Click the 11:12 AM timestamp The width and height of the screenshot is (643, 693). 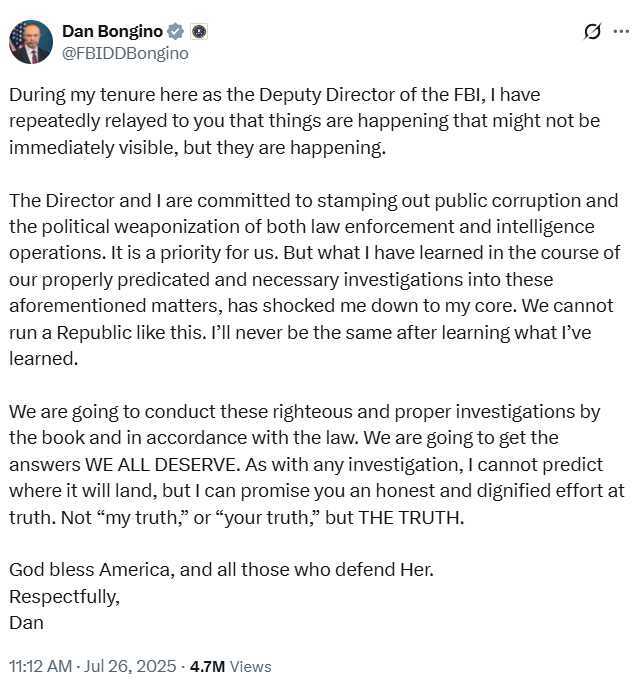pos(40,666)
